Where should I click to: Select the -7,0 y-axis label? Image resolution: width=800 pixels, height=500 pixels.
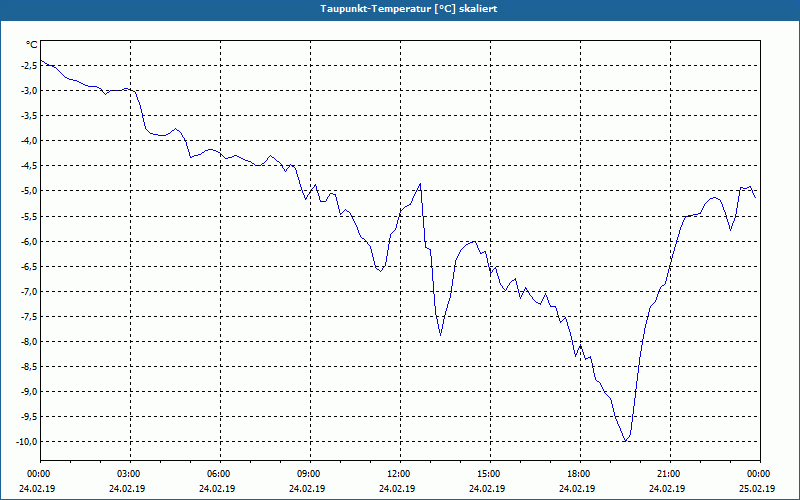(x=28, y=292)
